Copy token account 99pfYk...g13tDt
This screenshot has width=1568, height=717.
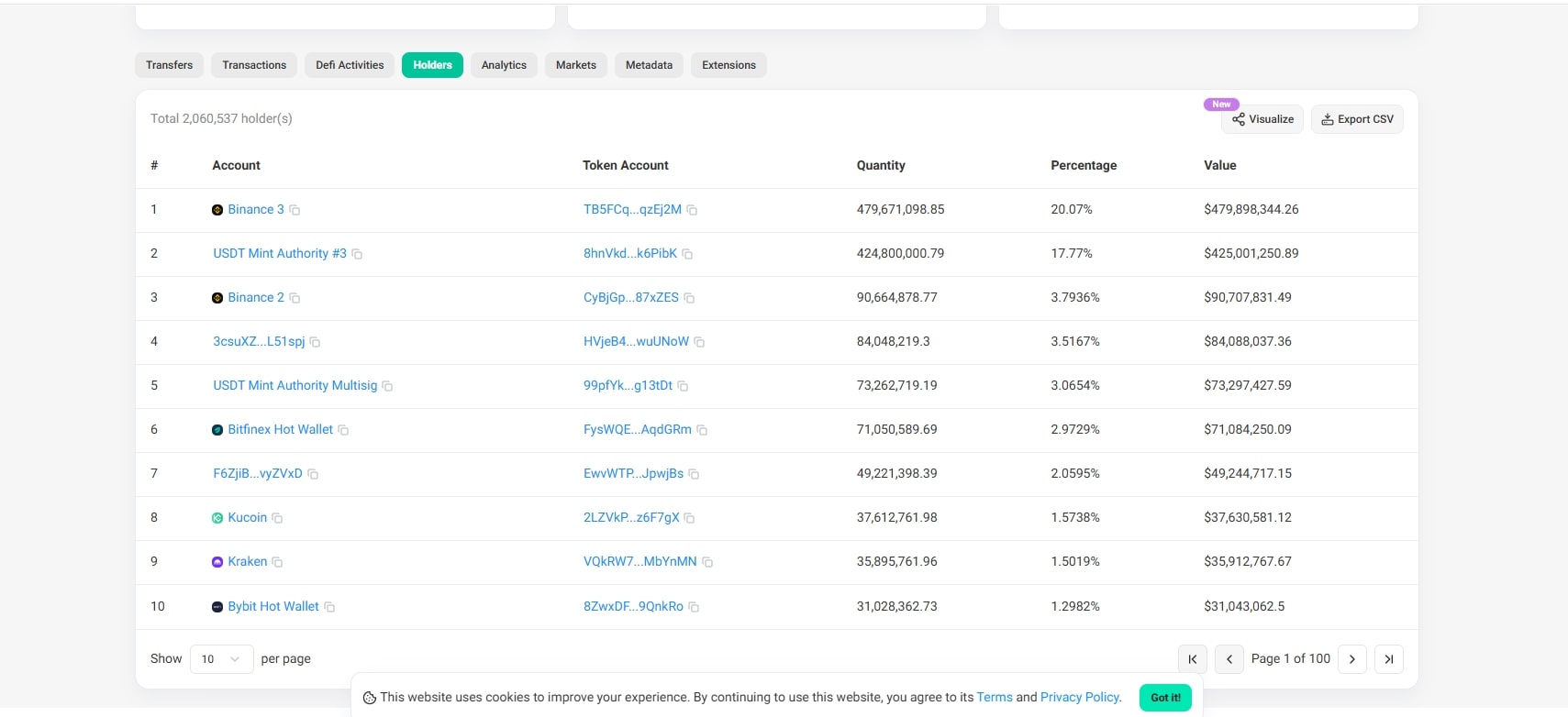pyautogui.click(x=683, y=386)
